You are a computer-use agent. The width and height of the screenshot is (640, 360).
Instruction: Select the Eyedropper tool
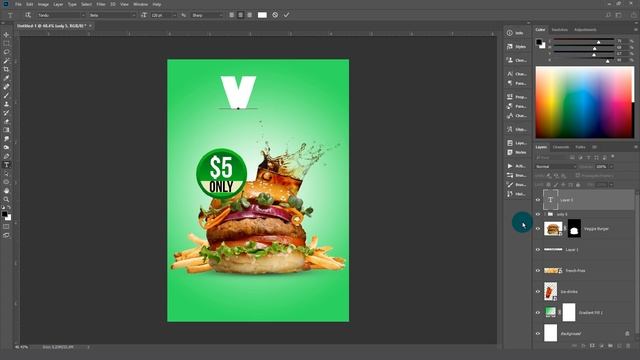point(6,78)
